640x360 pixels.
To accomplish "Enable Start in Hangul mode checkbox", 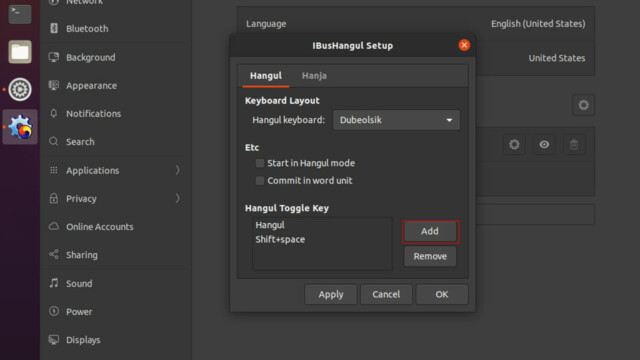I will 260,163.
